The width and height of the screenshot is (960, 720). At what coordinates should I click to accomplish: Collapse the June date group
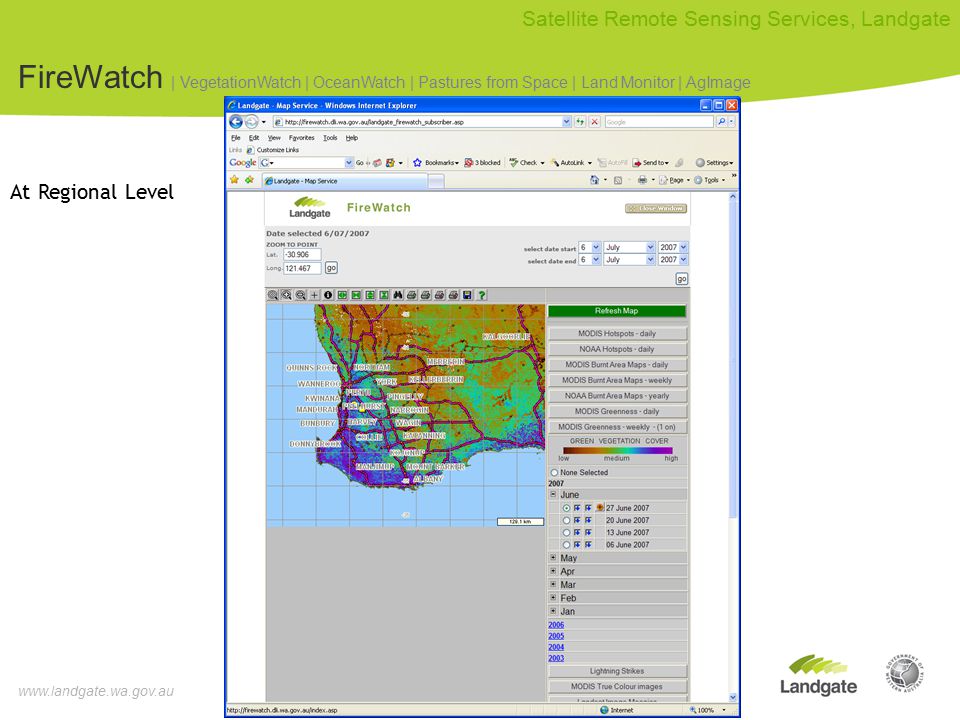click(553, 494)
